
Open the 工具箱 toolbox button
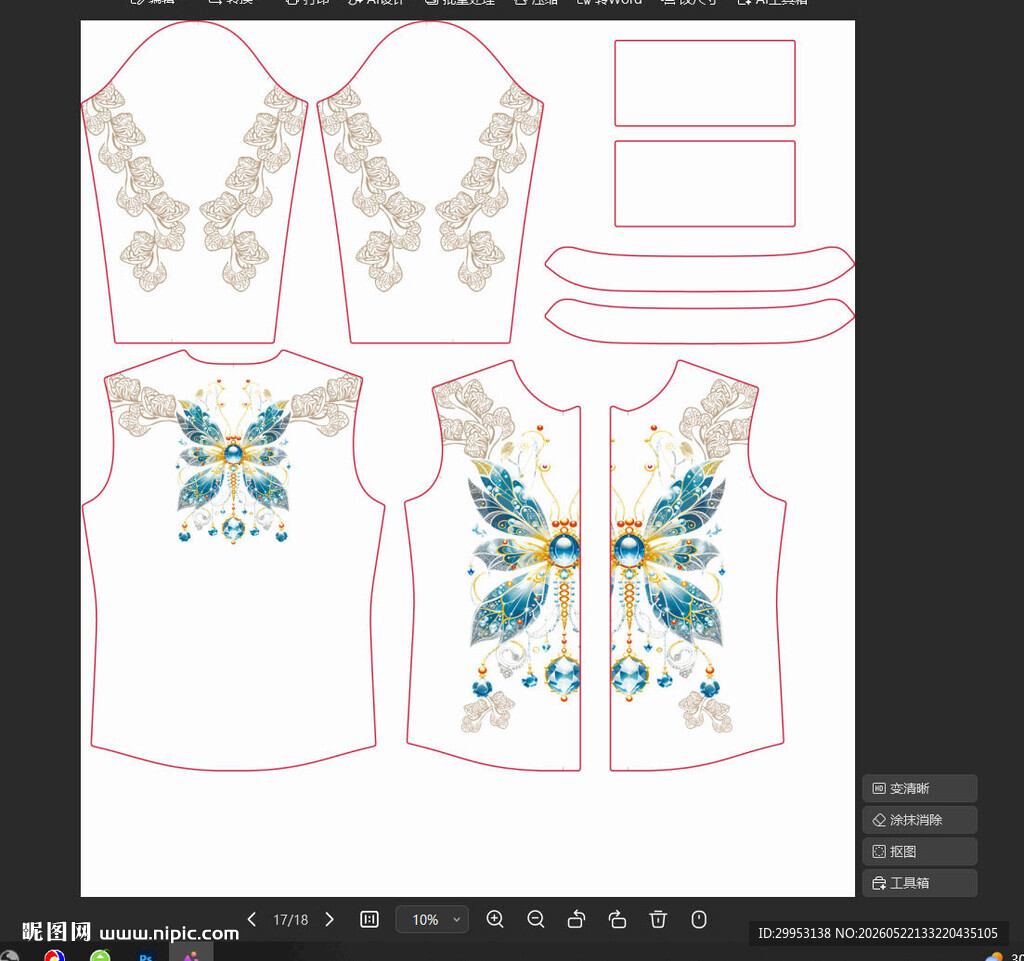pos(920,883)
